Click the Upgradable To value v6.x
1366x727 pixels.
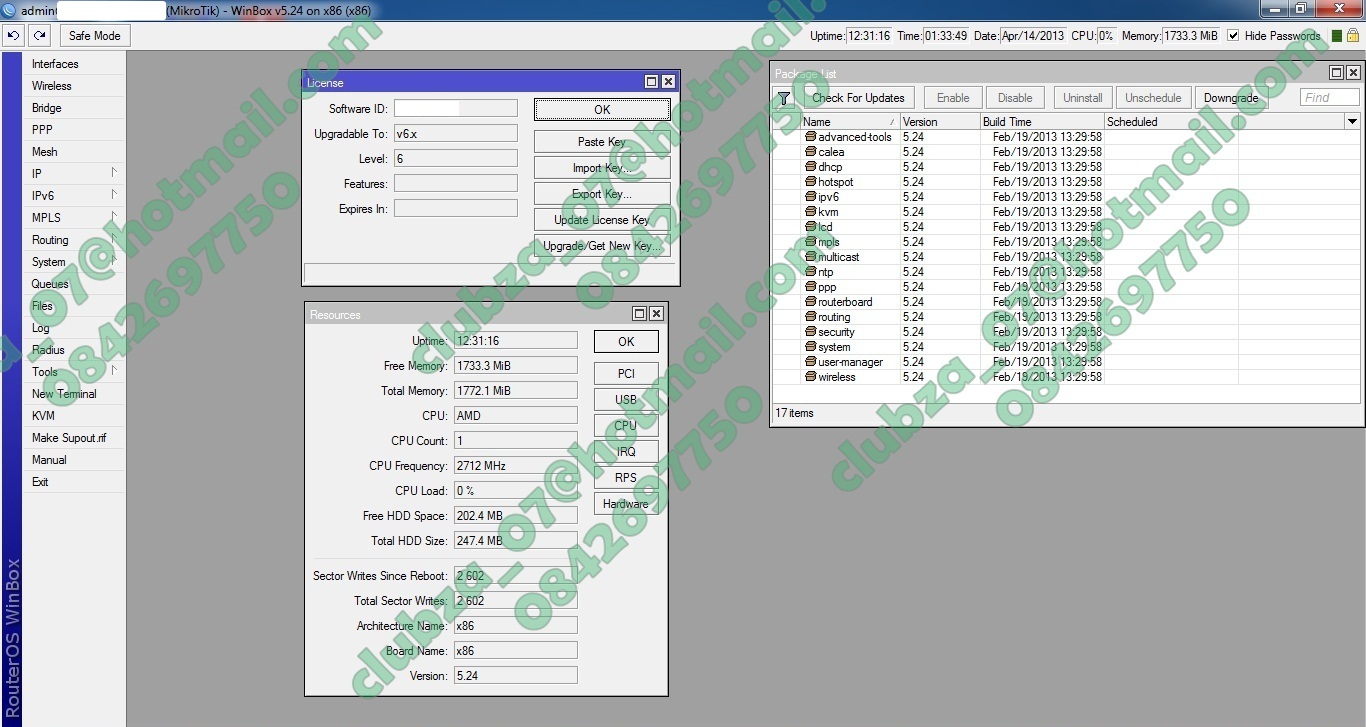point(456,133)
